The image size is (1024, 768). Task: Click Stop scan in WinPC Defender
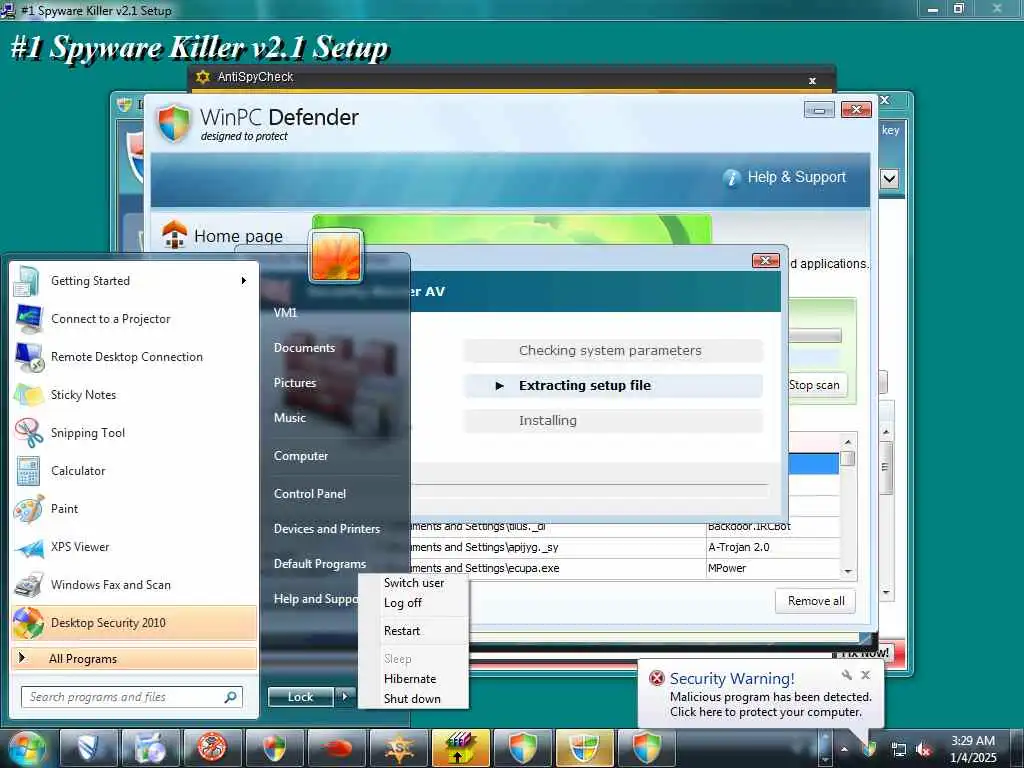point(815,385)
